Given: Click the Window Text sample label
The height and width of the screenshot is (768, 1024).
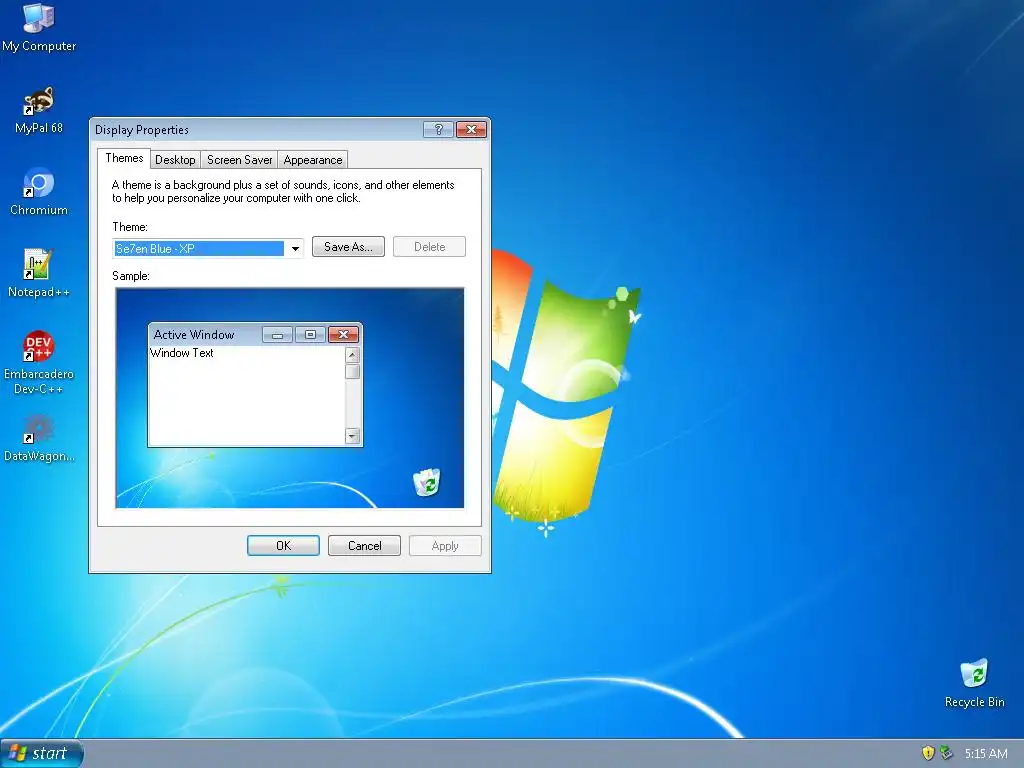Looking at the screenshot, I should 182,353.
